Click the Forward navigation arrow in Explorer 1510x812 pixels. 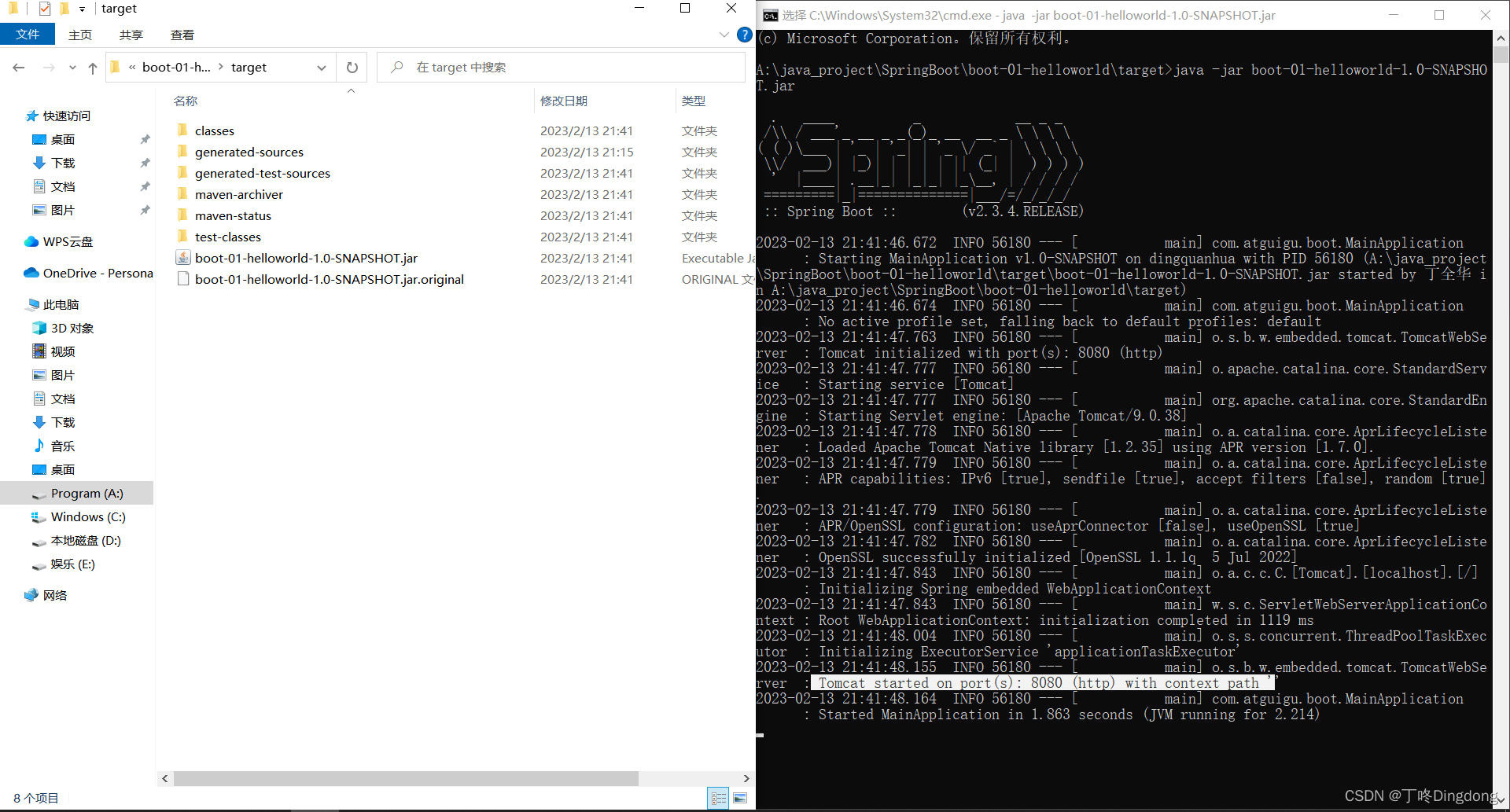49,68
